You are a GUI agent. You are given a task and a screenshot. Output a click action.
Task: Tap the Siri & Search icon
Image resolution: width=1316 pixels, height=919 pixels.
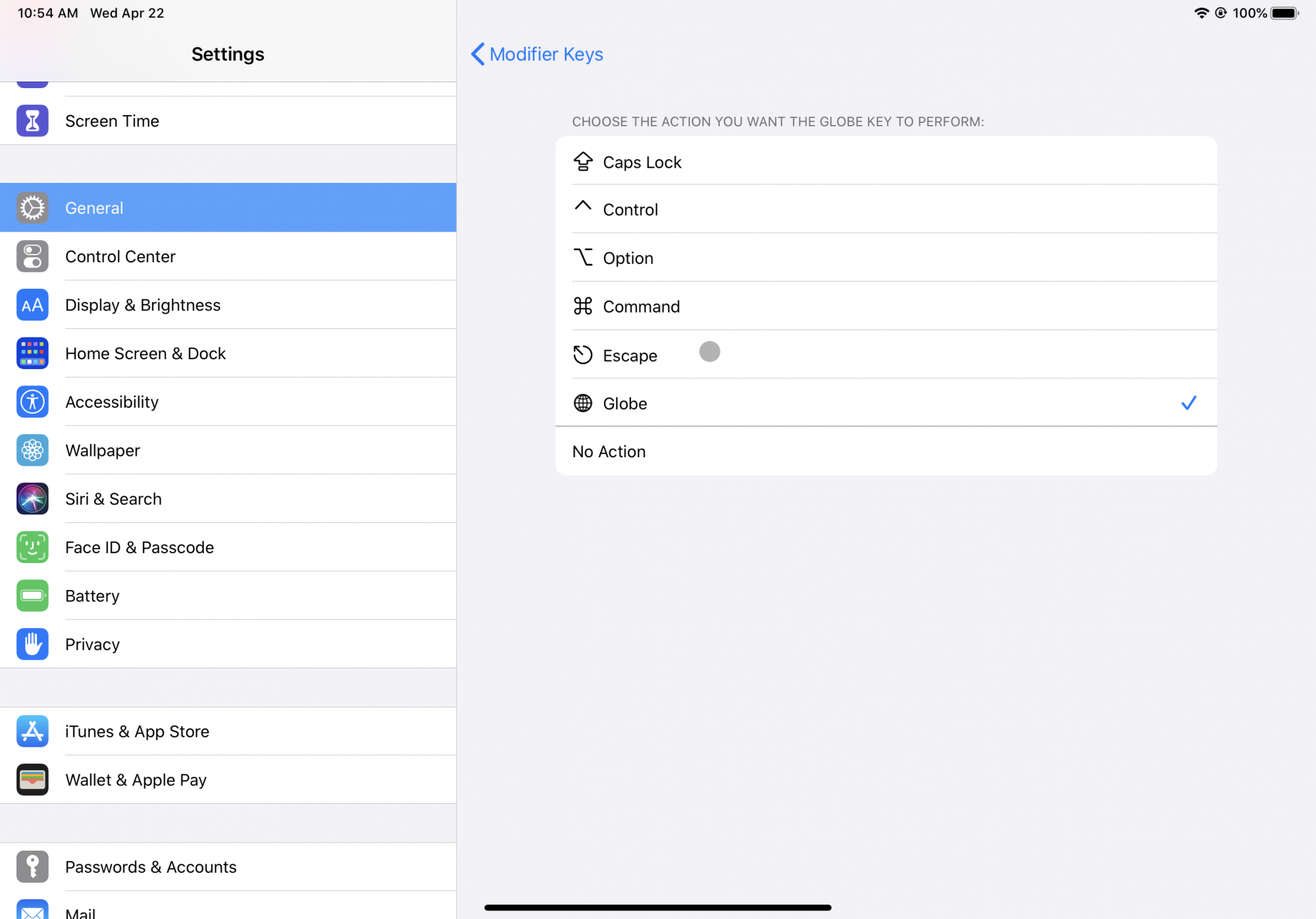click(32, 499)
